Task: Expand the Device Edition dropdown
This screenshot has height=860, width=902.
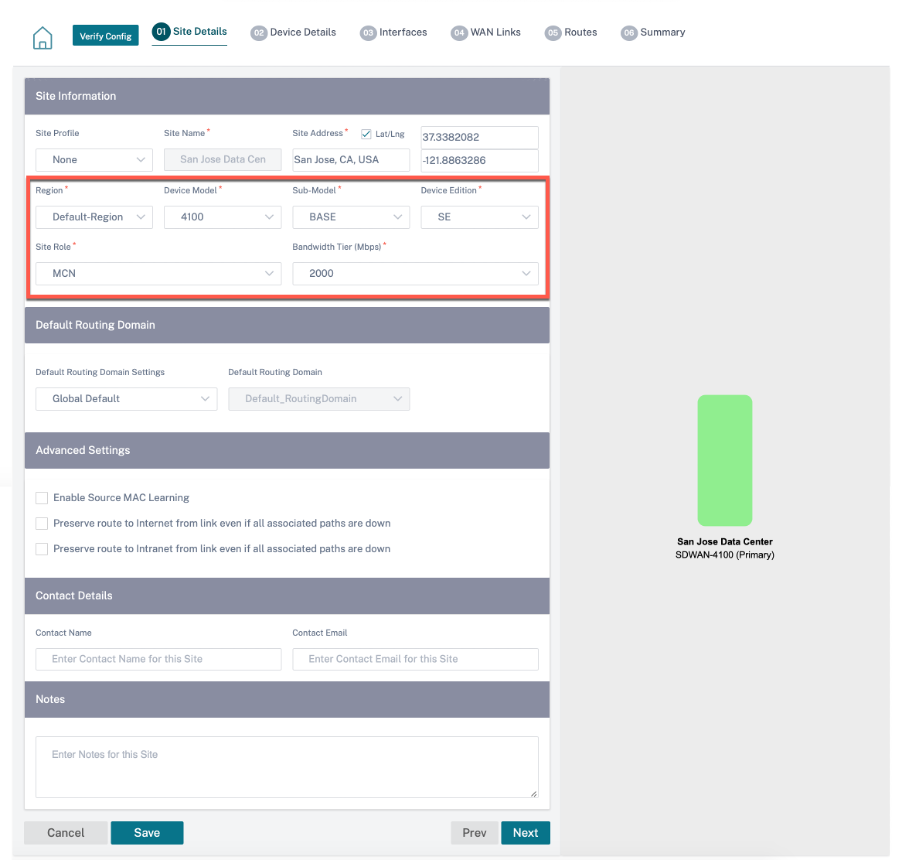Action: (479, 217)
